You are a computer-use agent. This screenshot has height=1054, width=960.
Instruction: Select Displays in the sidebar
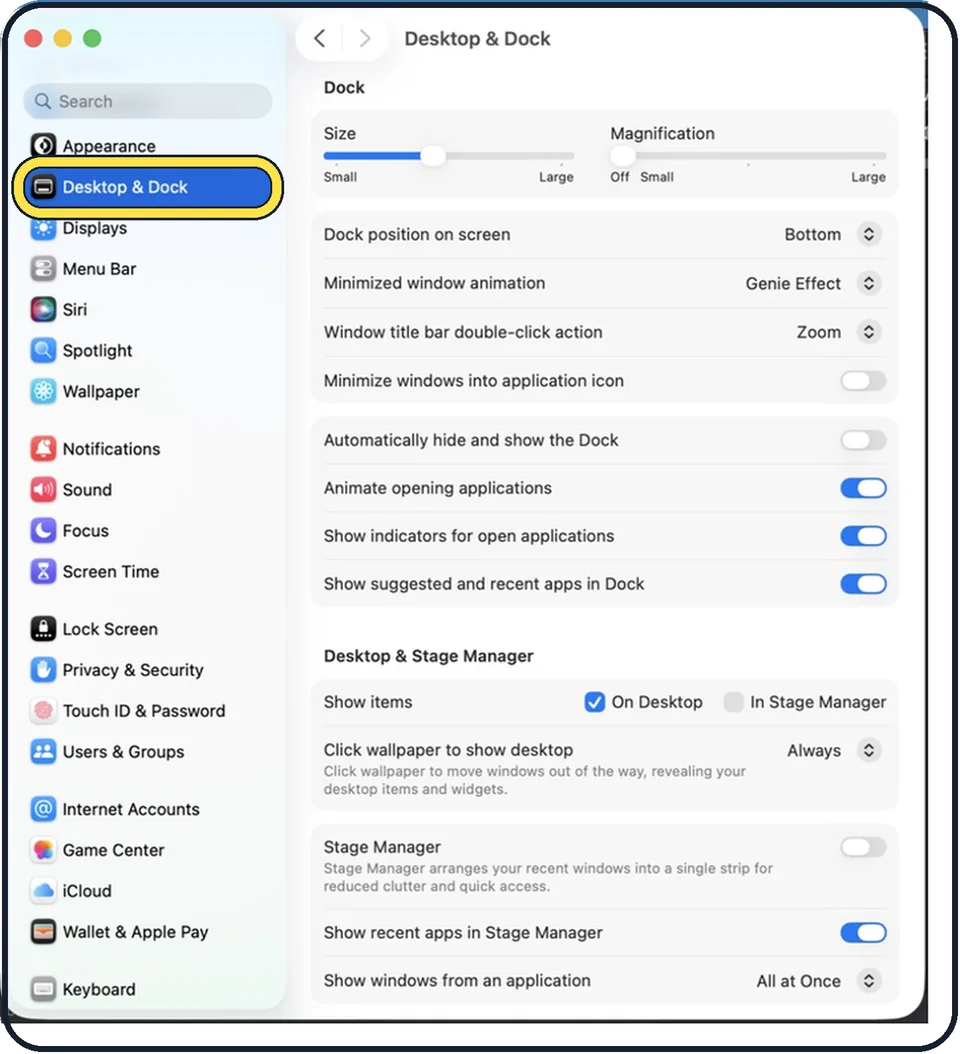pos(95,228)
